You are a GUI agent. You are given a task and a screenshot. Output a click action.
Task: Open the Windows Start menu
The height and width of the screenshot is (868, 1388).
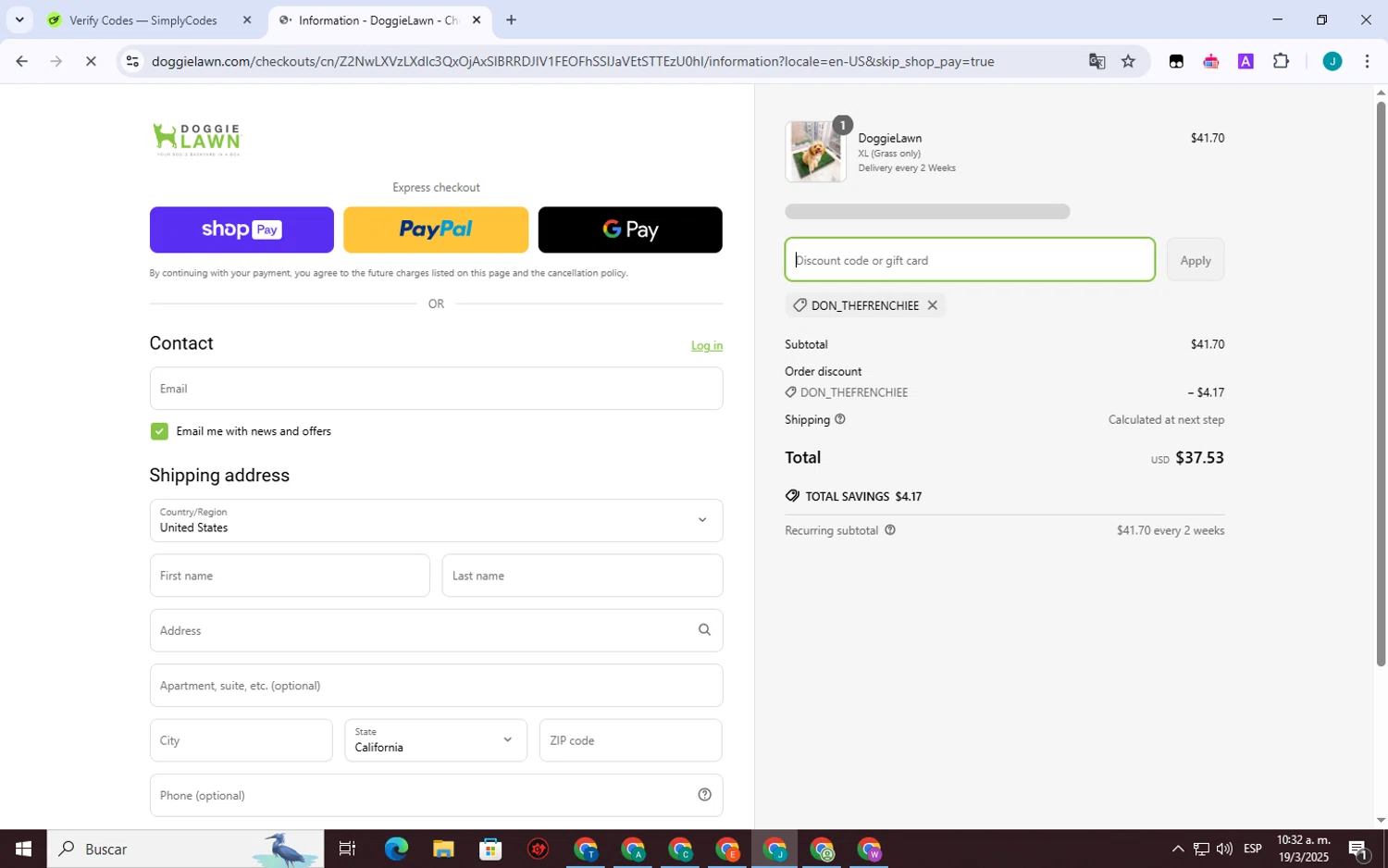pyautogui.click(x=23, y=849)
